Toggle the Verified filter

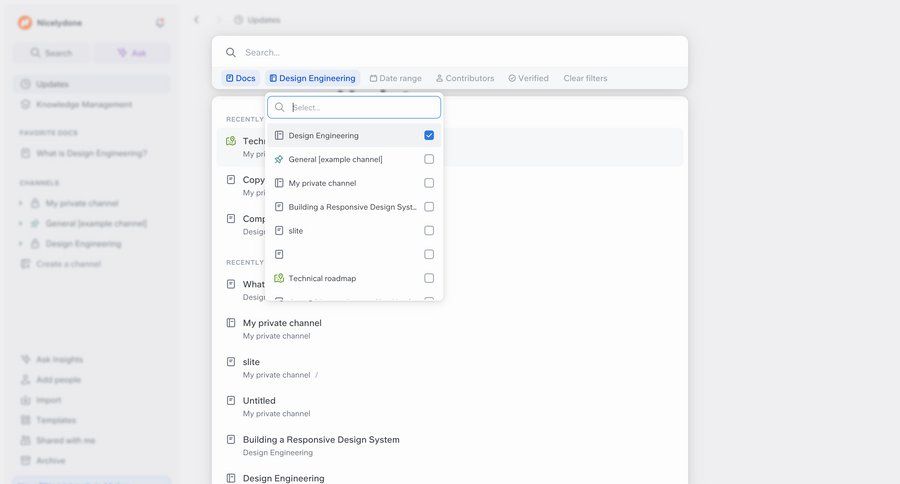[x=528, y=78]
